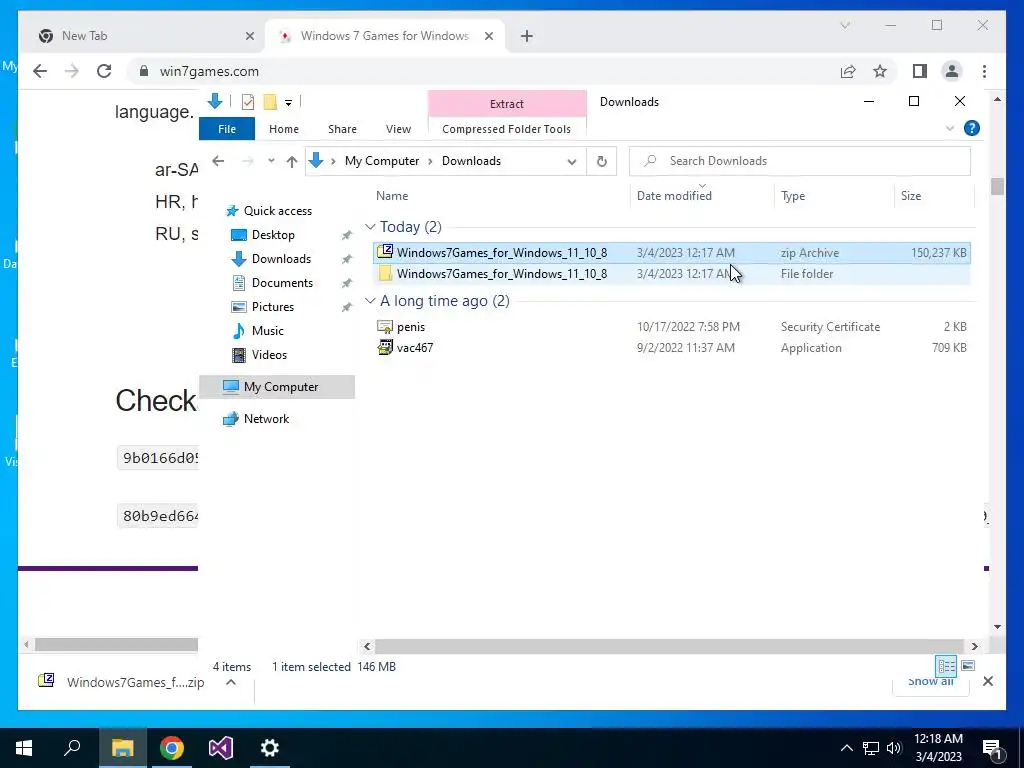The image size is (1024, 768).
Task: Open Pictures in navigation pane
Action: point(272,307)
